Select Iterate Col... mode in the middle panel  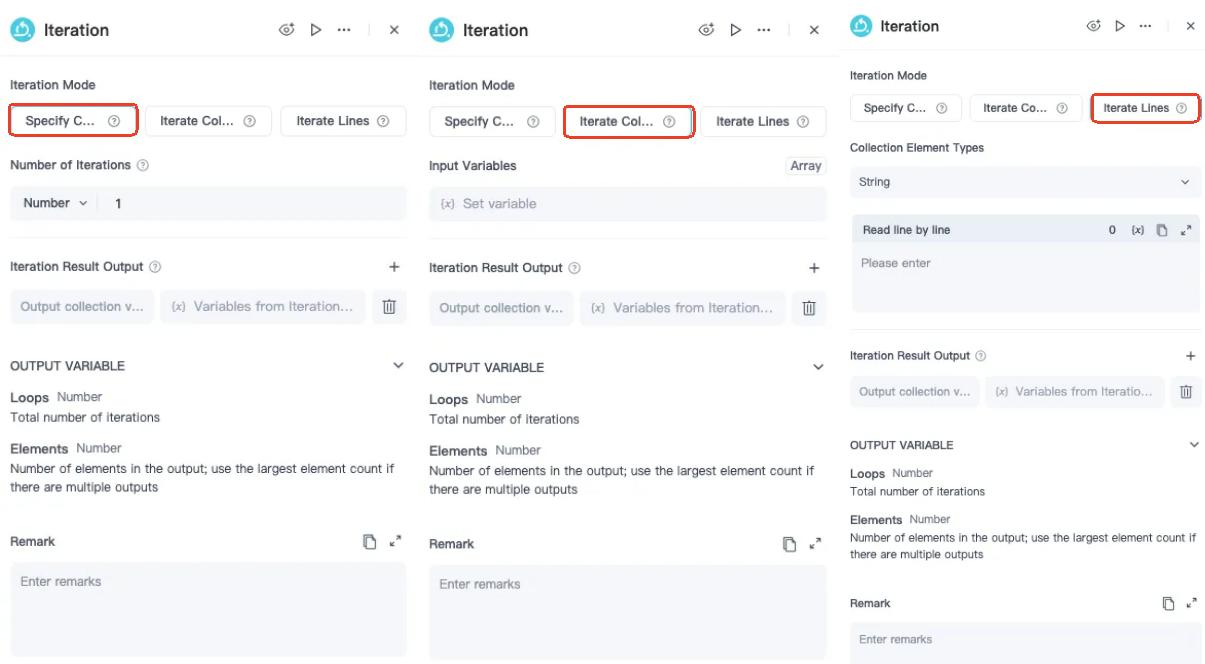point(628,122)
